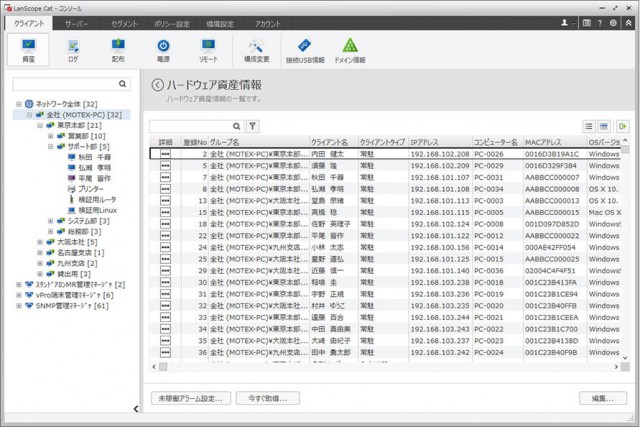Open details button for PC-0003 row
This screenshot has width=640, height=427.
(x=165, y=200)
